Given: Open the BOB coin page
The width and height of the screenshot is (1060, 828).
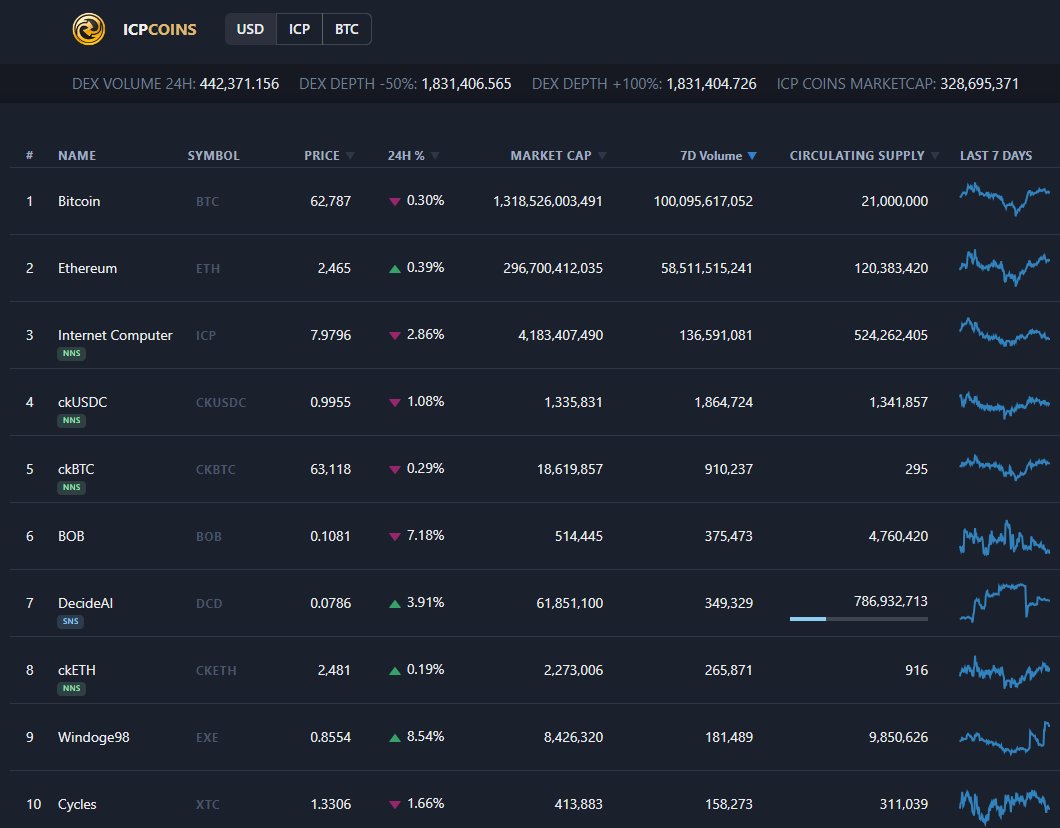Looking at the screenshot, I should pyautogui.click(x=71, y=536).
